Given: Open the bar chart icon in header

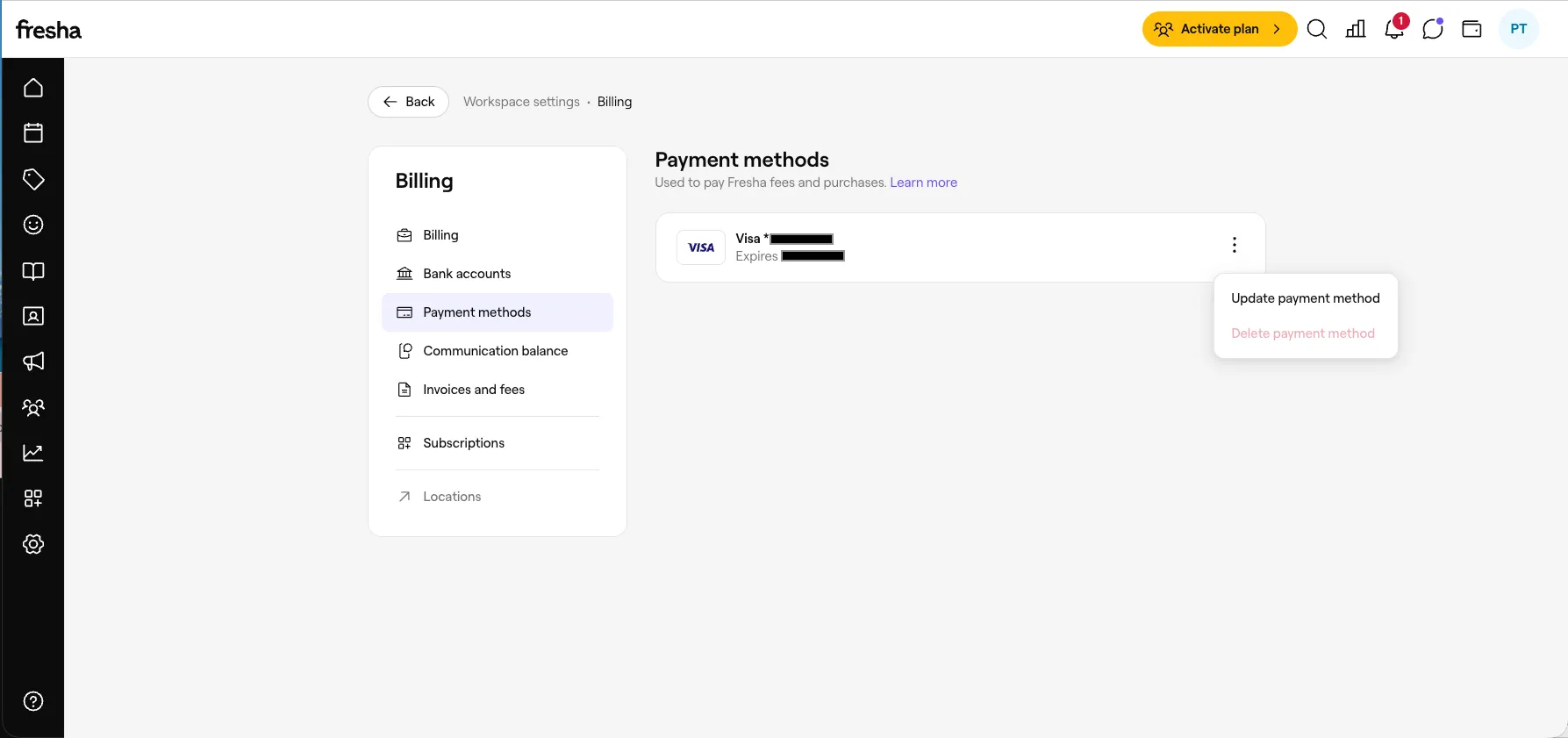Looking at the screenshot, I should [1356, 29].
